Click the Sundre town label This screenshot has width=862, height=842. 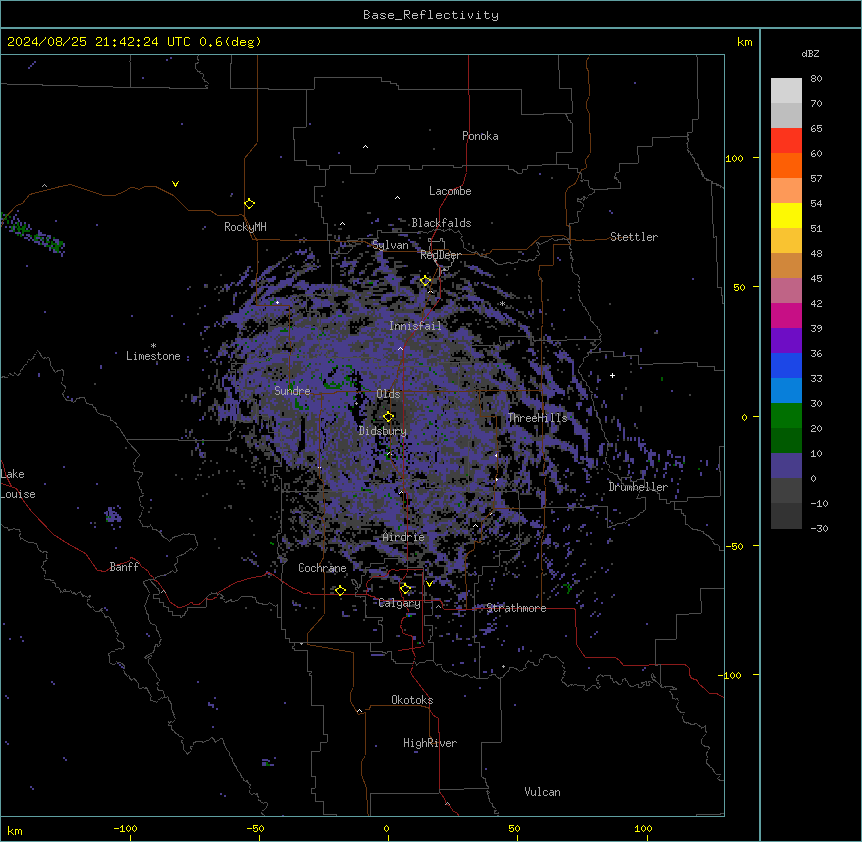pos(292,391)
